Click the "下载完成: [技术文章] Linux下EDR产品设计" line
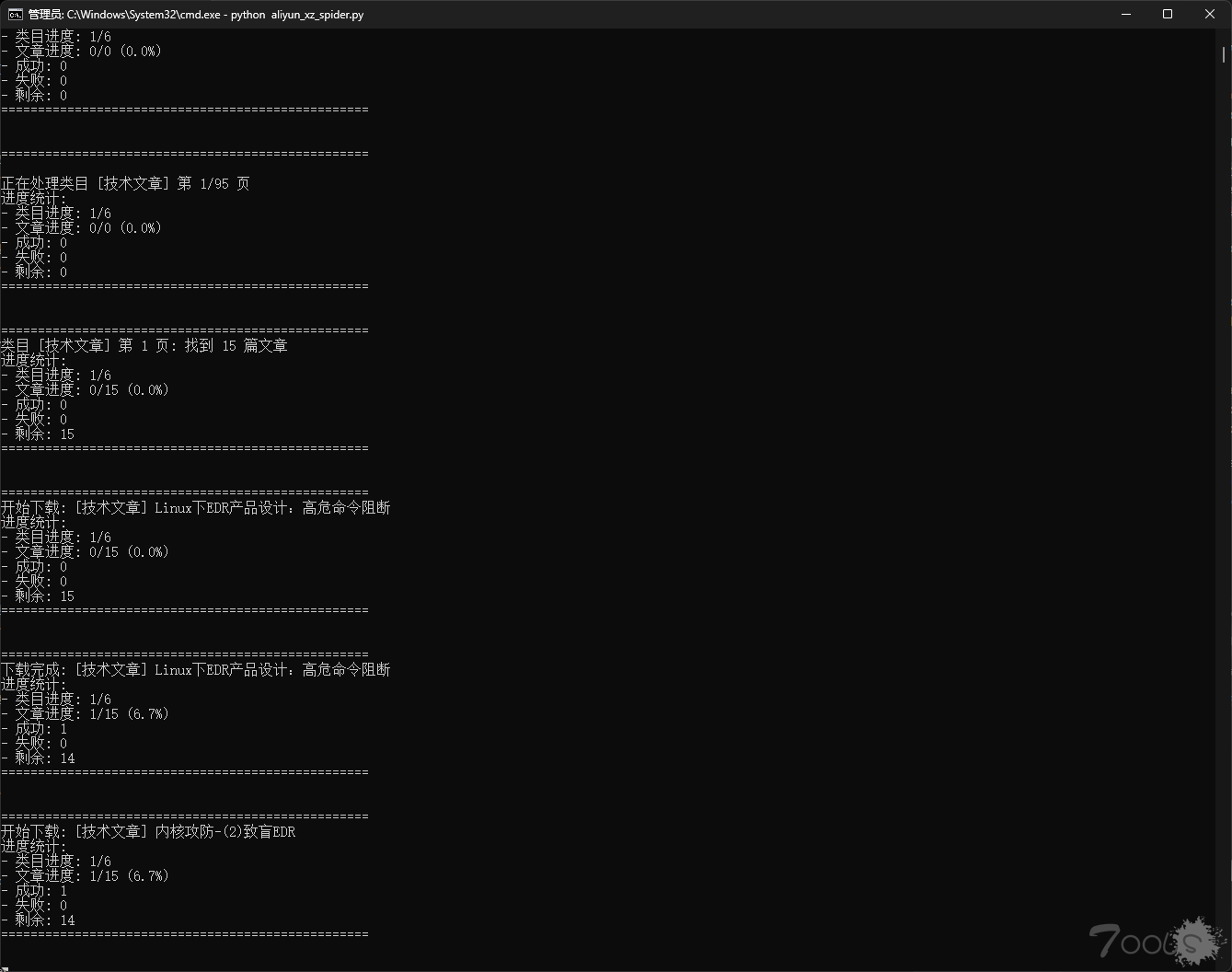 196,670
